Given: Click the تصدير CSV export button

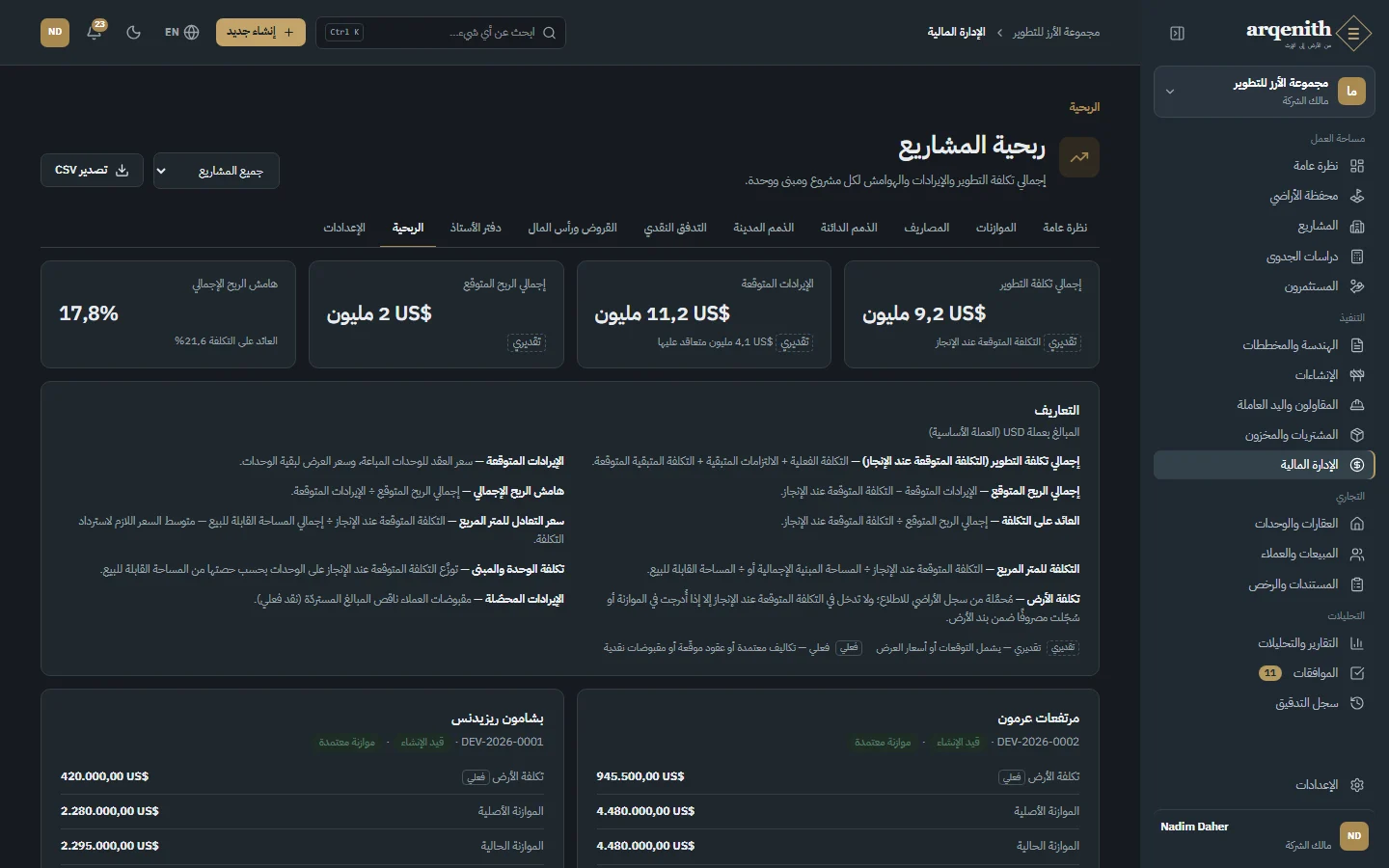Looking at the screenshot, I should [x=92, y=170].
